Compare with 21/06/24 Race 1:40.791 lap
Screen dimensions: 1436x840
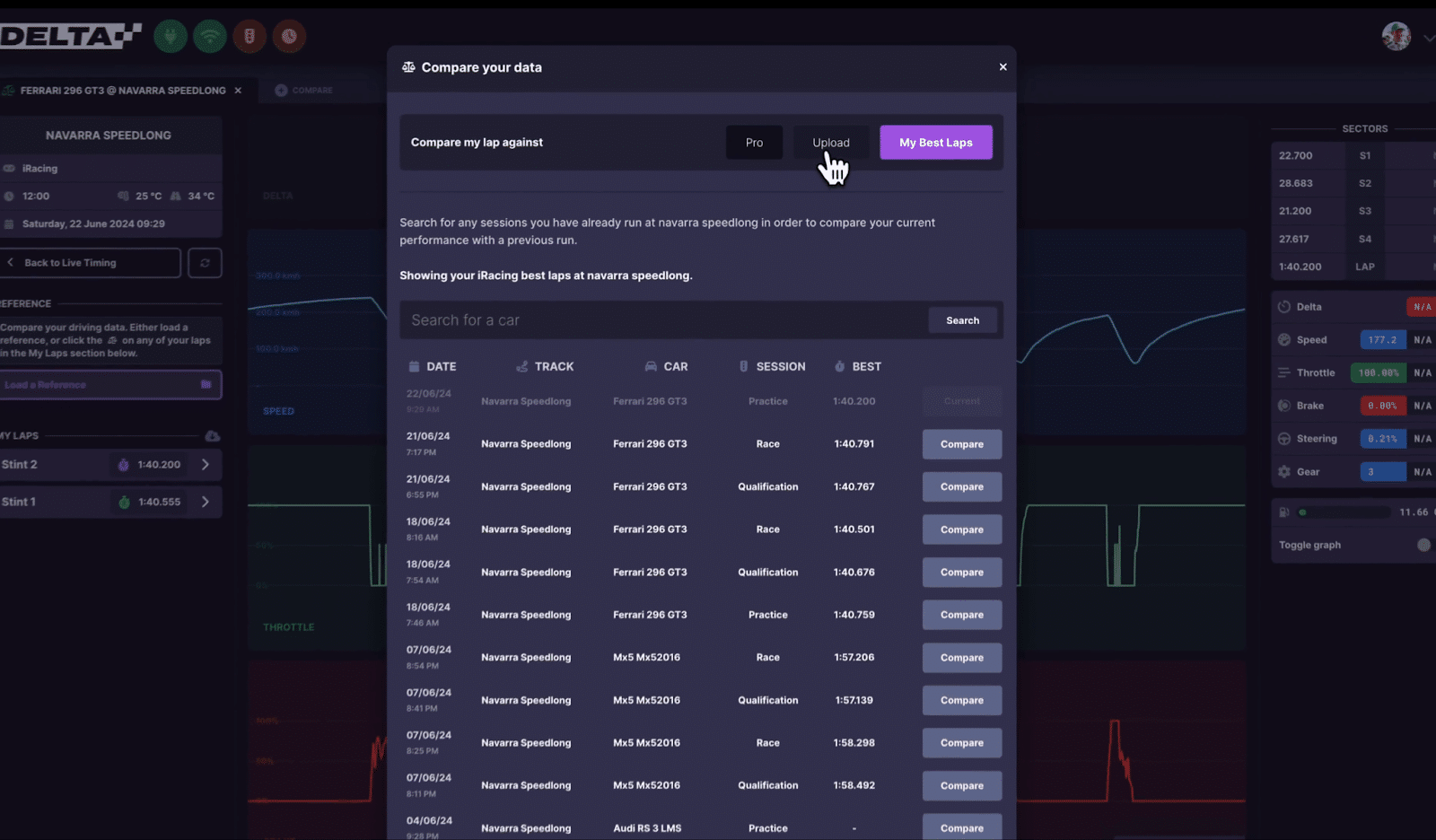[962, 444]
